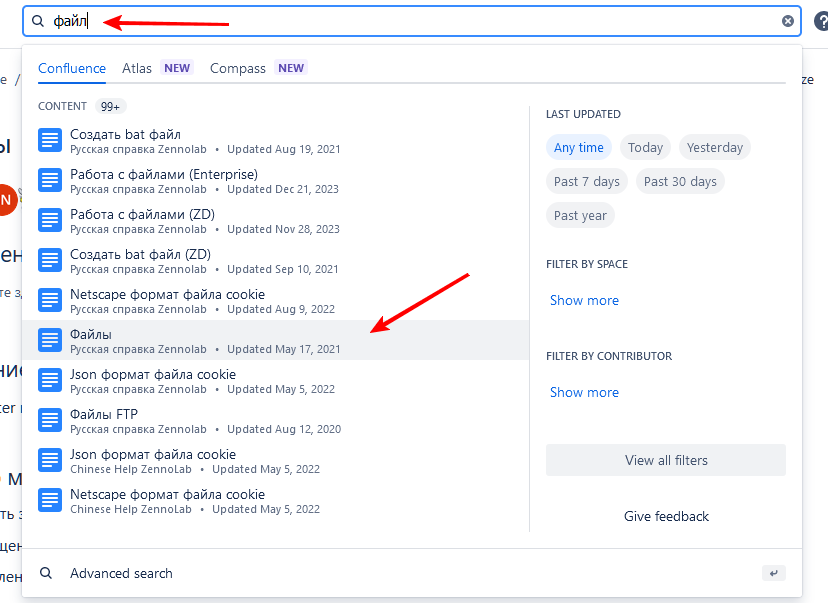Switch to the Compass tab
Image resolution: width=828 pixels, height=603 pixels.
tap(238, 68)
